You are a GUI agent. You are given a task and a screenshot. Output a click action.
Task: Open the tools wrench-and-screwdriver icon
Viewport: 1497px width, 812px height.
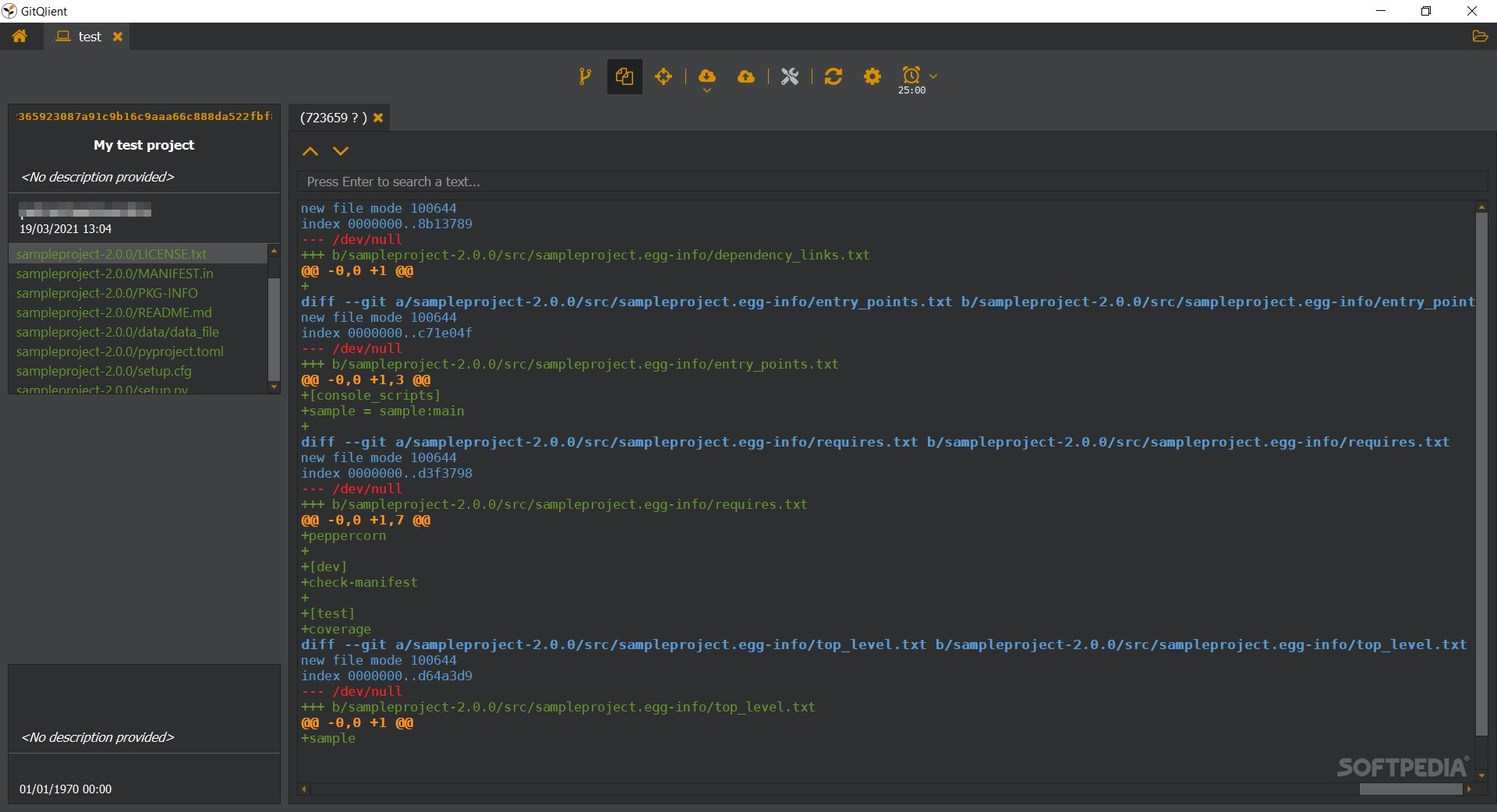point(790,76)
